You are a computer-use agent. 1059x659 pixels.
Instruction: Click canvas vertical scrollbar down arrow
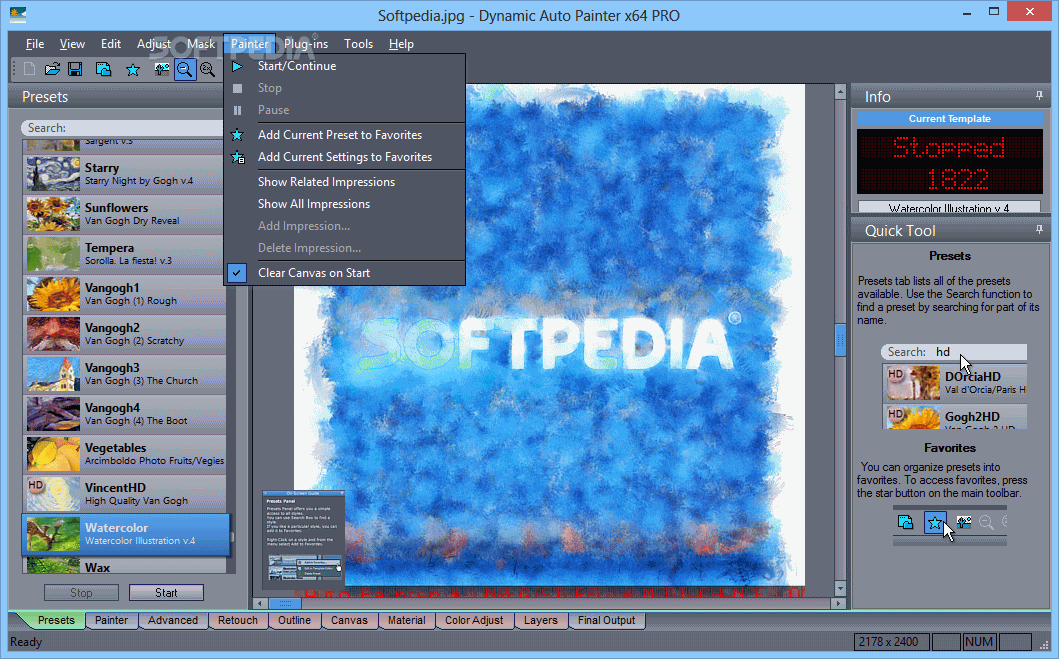(x=840, y=588)
